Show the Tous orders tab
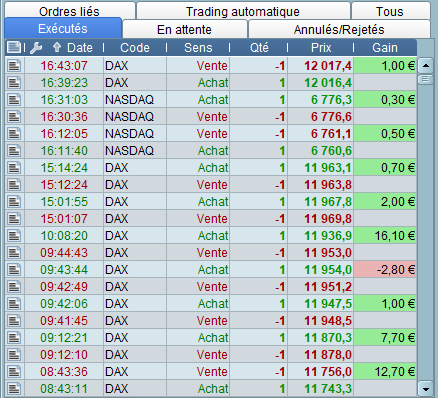This screenshot has height=398, width=438. click(x=390, y=11)
